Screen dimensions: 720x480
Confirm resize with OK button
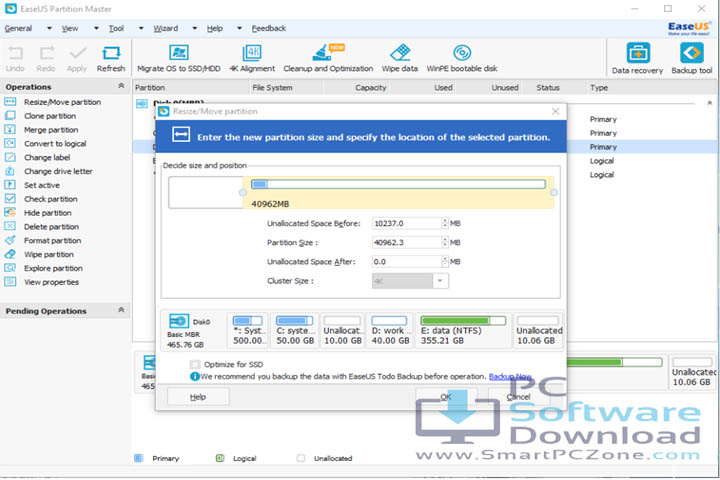446,397
